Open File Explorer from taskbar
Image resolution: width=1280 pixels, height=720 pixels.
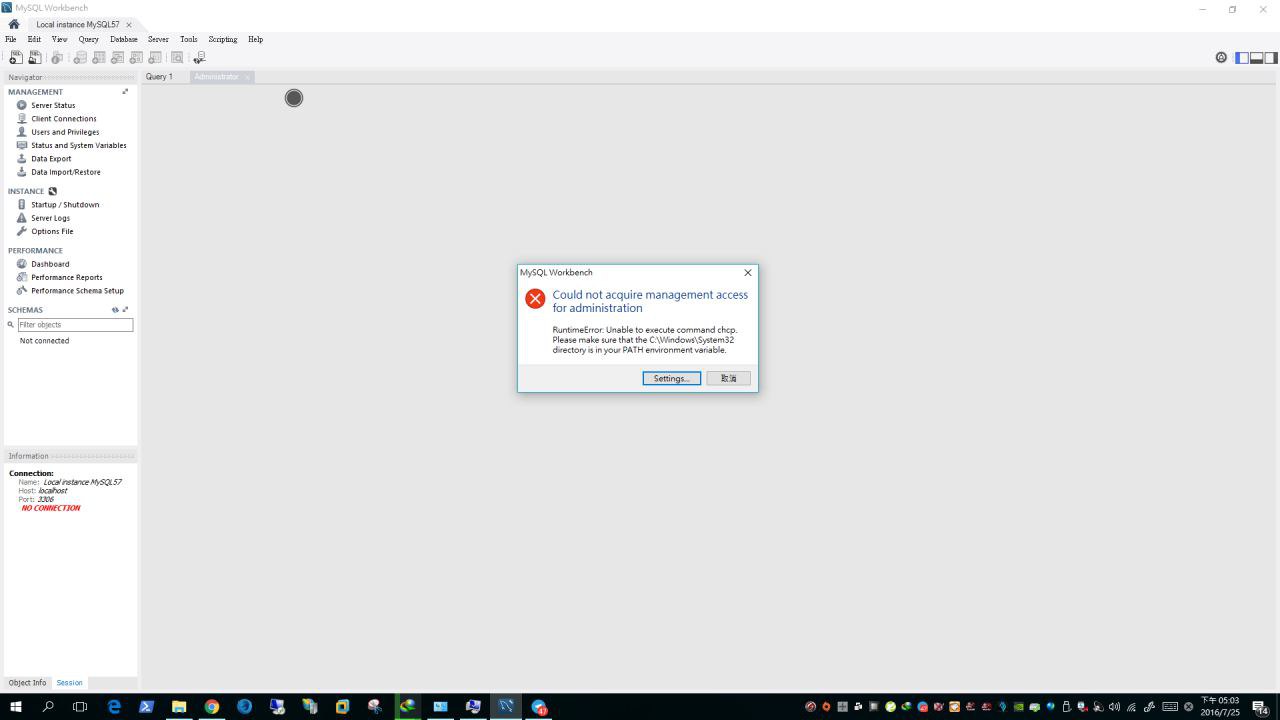pos(179,707)
